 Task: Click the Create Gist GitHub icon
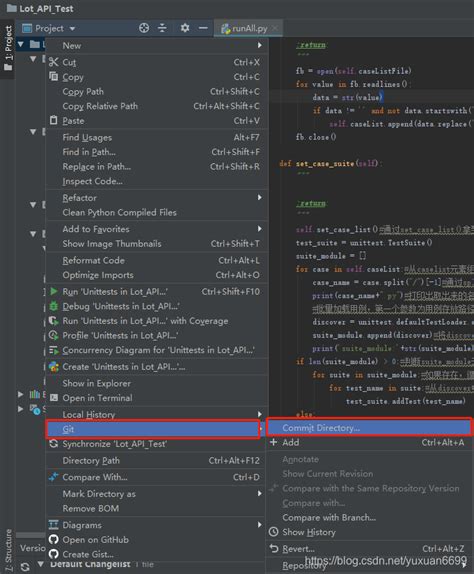[x=54, y=554]
